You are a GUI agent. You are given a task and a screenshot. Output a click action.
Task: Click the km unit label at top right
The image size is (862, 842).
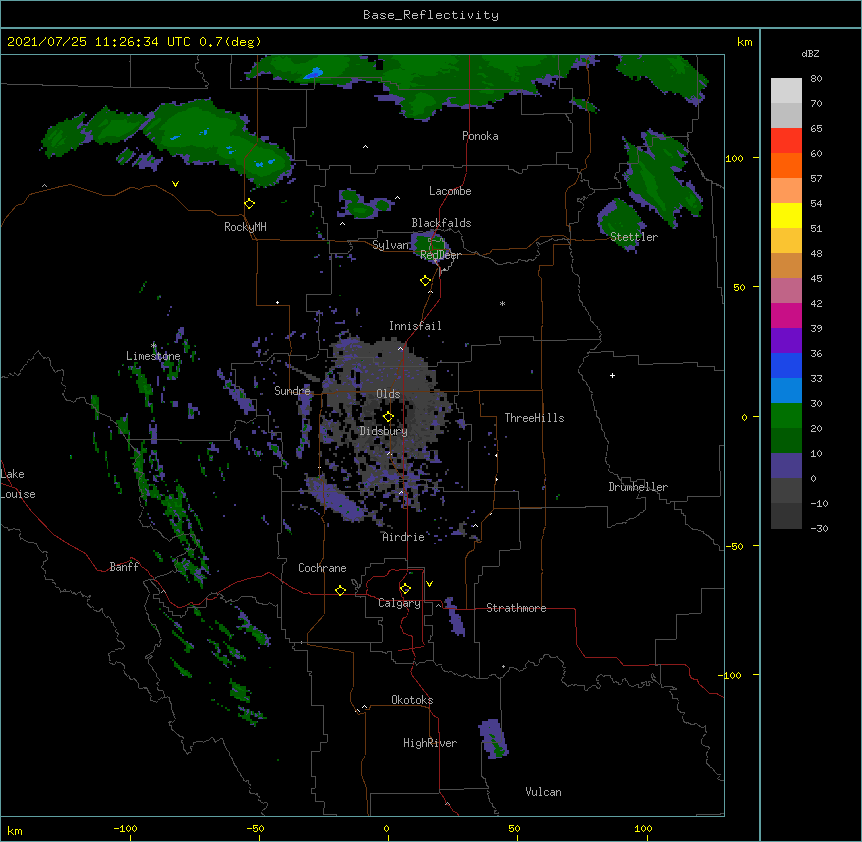tap(745, 42)
